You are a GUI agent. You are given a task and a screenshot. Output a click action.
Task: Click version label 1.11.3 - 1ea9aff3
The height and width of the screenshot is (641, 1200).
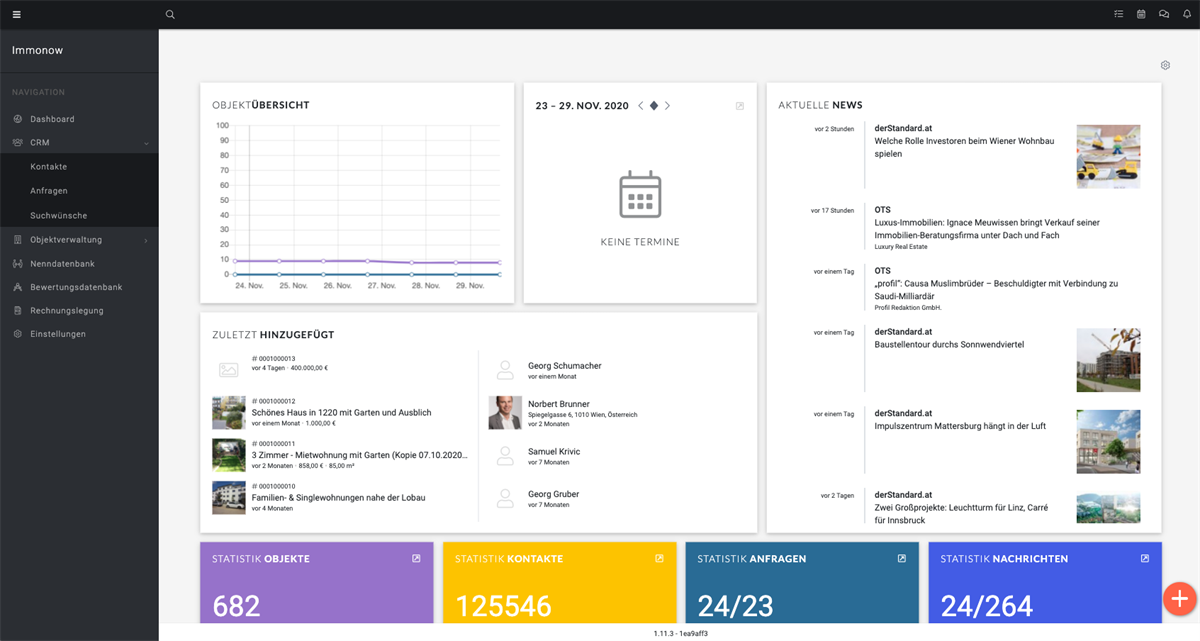tap(680, 634)
